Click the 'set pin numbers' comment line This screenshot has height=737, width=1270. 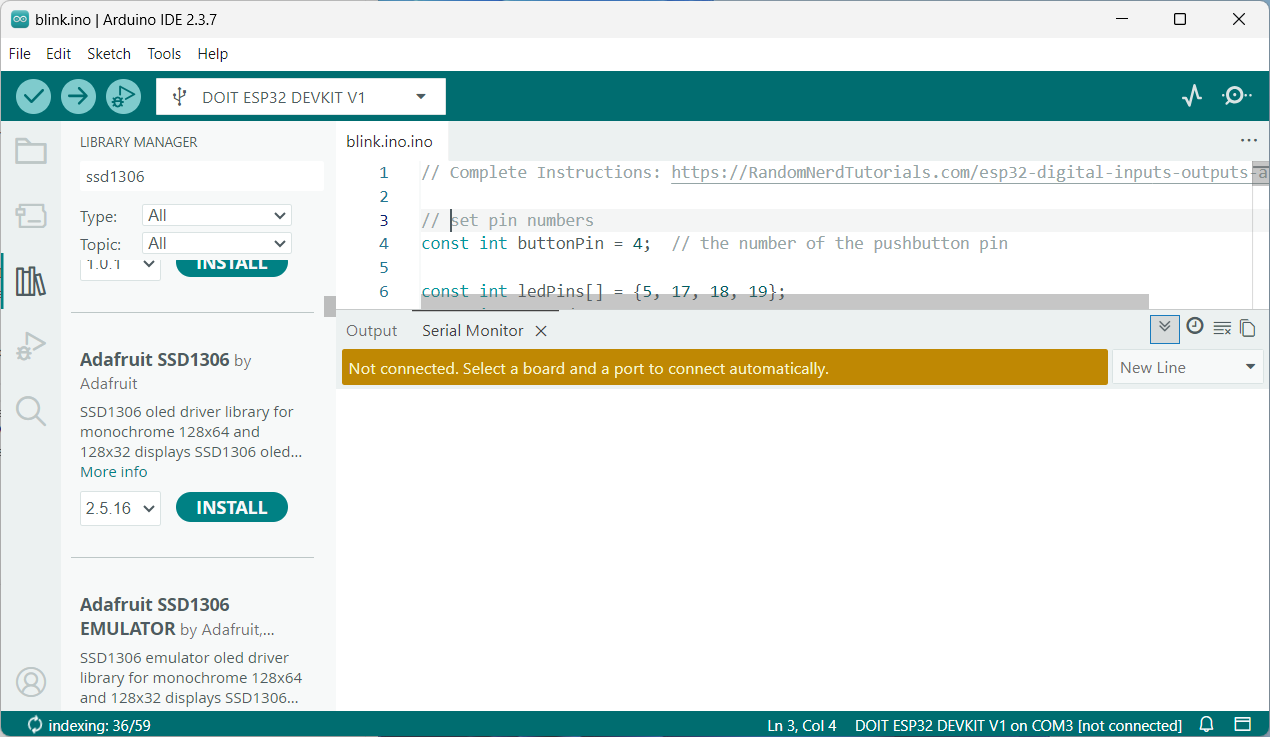coord(508,220)
